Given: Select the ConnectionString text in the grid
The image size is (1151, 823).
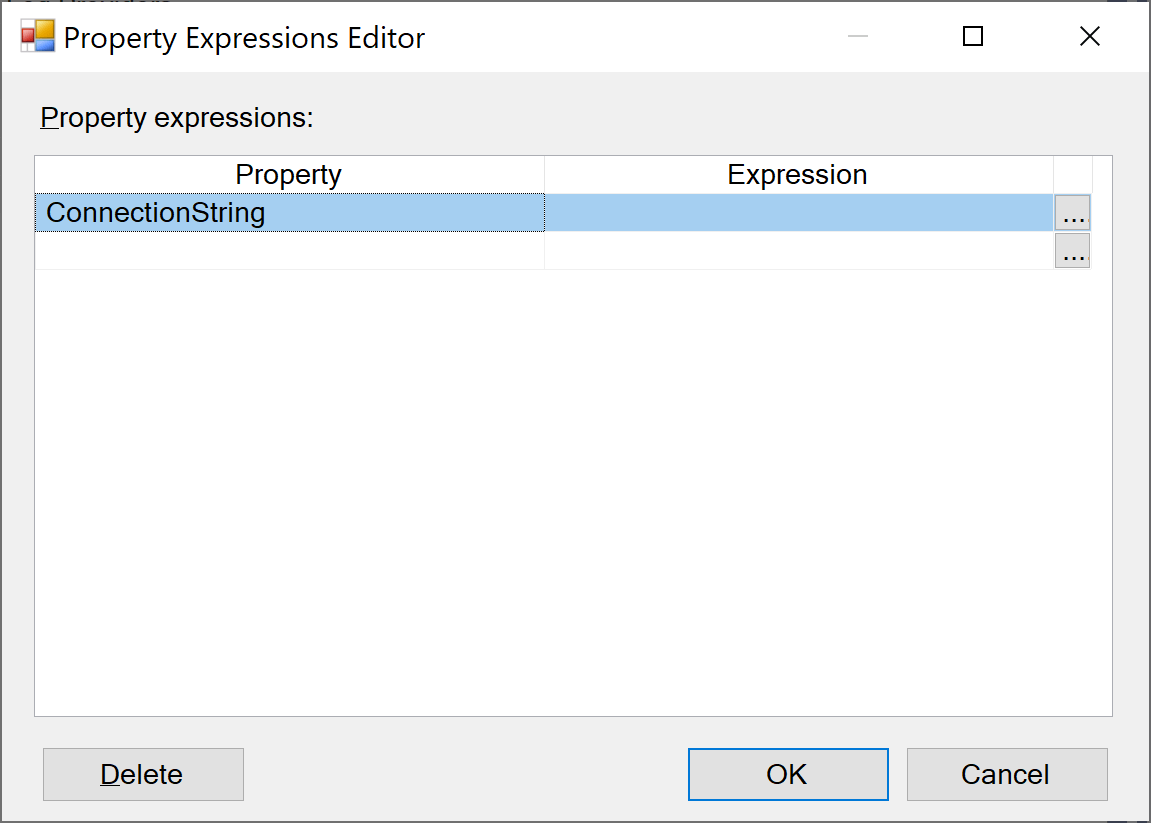Looking at the screenshot, I should 155,212.
